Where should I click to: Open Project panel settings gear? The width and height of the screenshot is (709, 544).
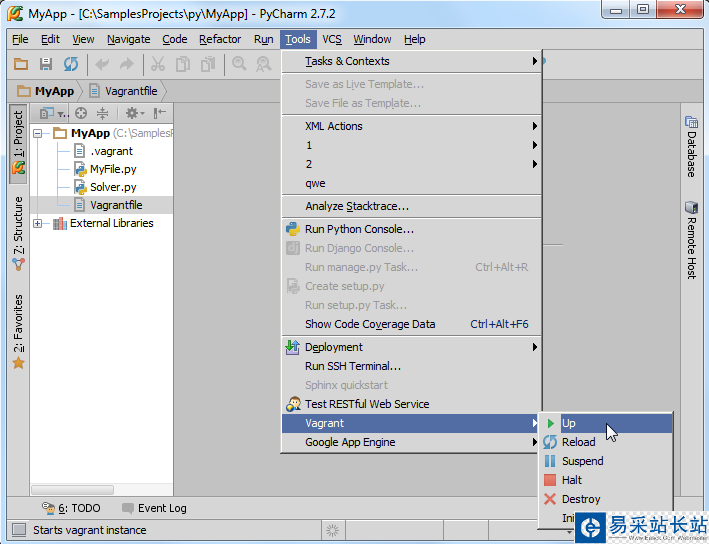[134, 113]
